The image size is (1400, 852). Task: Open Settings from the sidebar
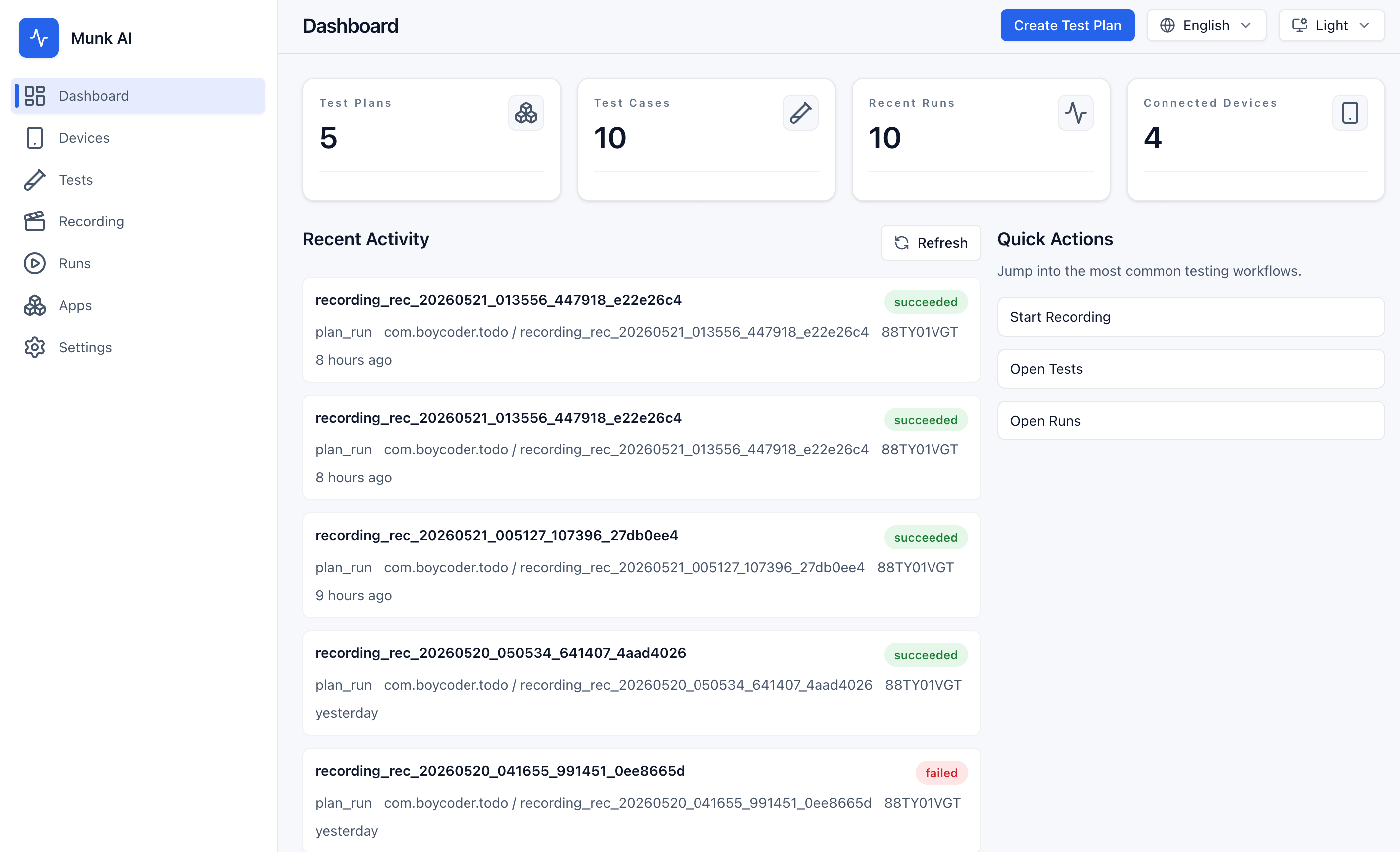tap(138, 347)
